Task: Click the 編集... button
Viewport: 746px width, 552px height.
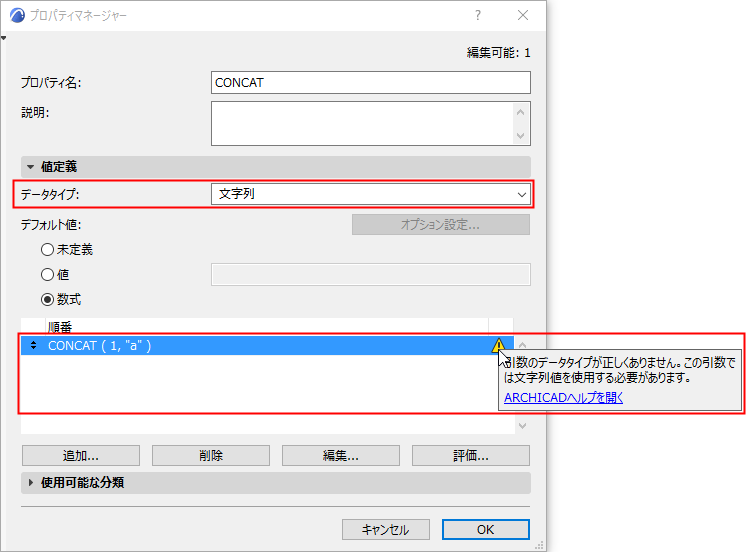Action: click(x=341, y=455)
